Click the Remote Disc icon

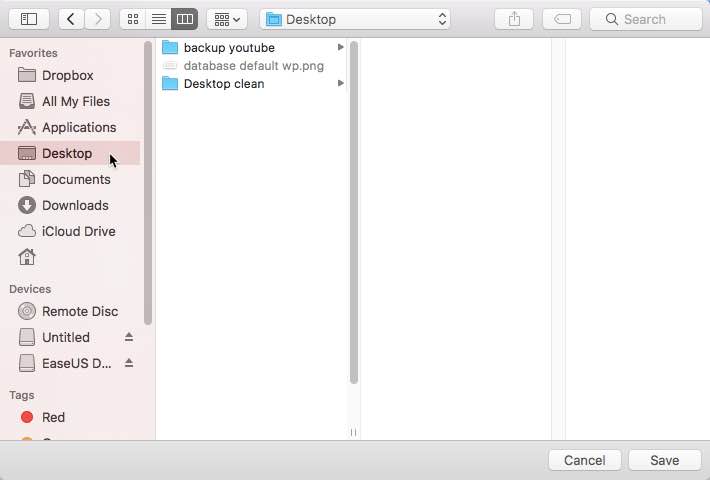[27, 311]
